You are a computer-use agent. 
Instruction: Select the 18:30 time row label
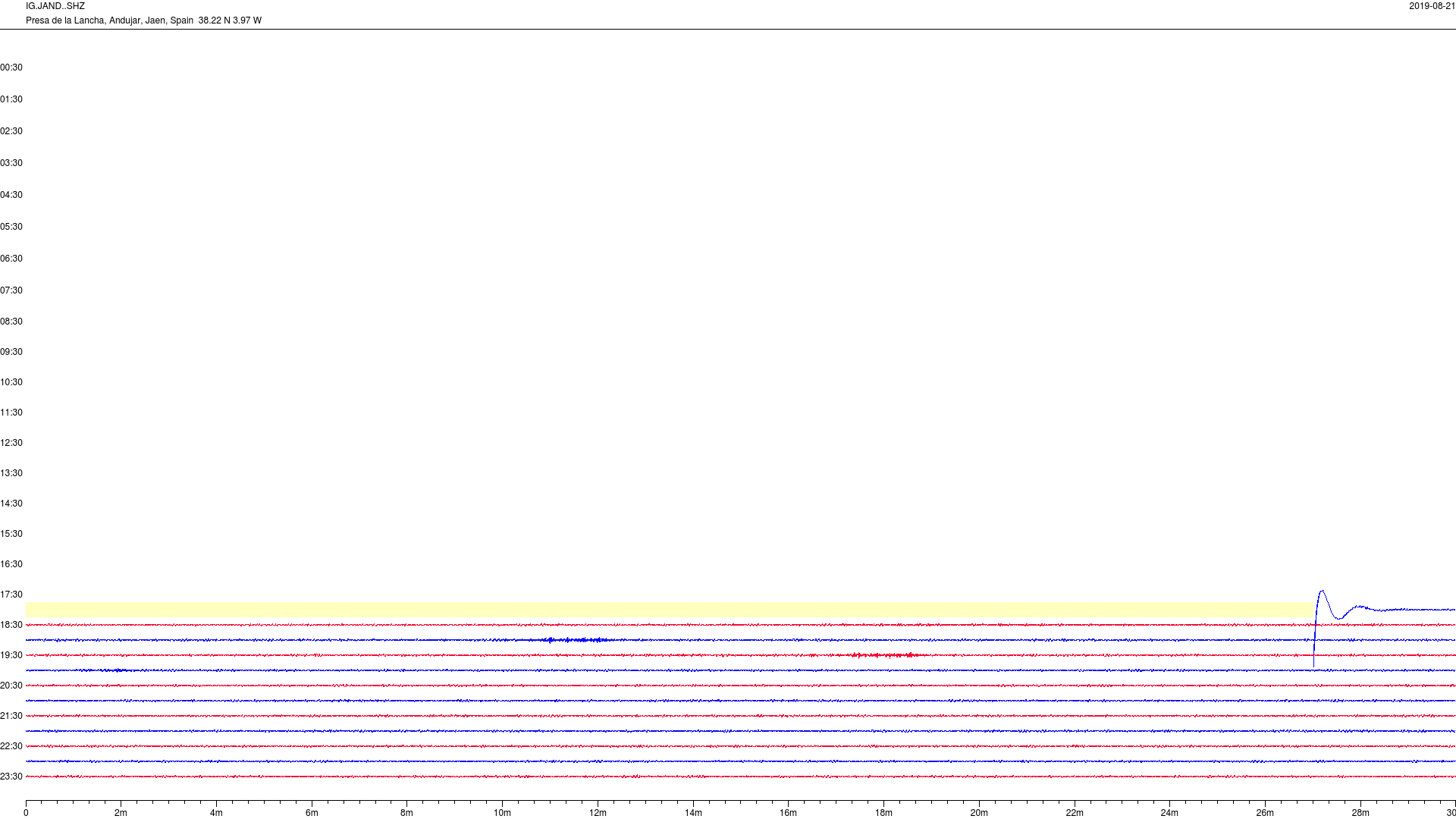tap(11, 625)
